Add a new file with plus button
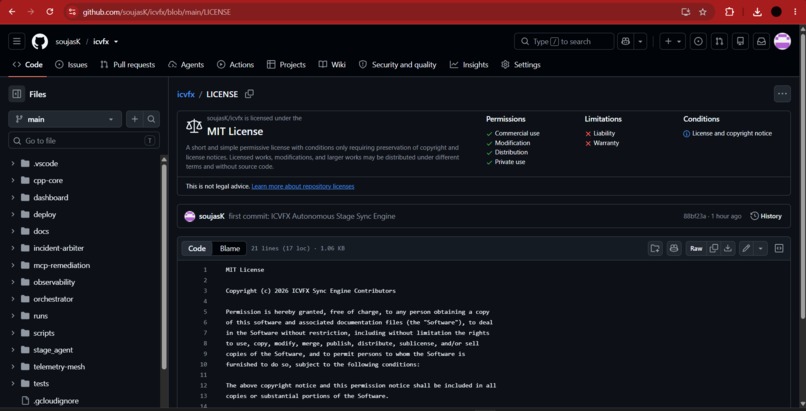This screenshot has width=806, height=411. [135, 119]
